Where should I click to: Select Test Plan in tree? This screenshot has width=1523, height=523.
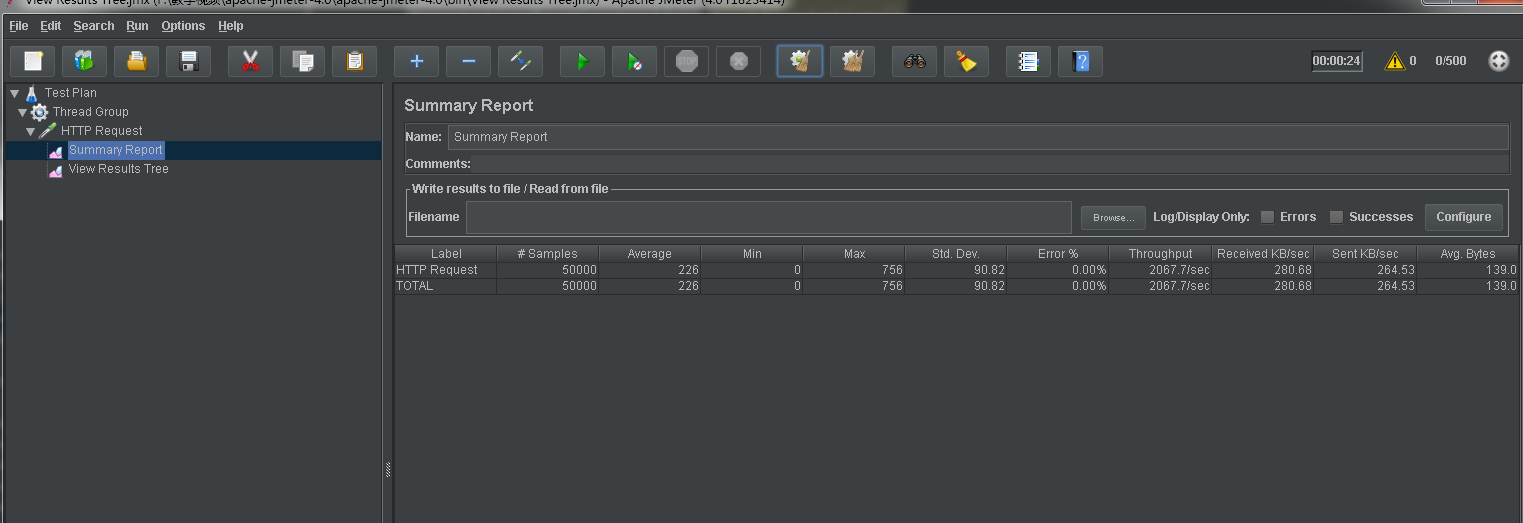(x=71, y=93)
